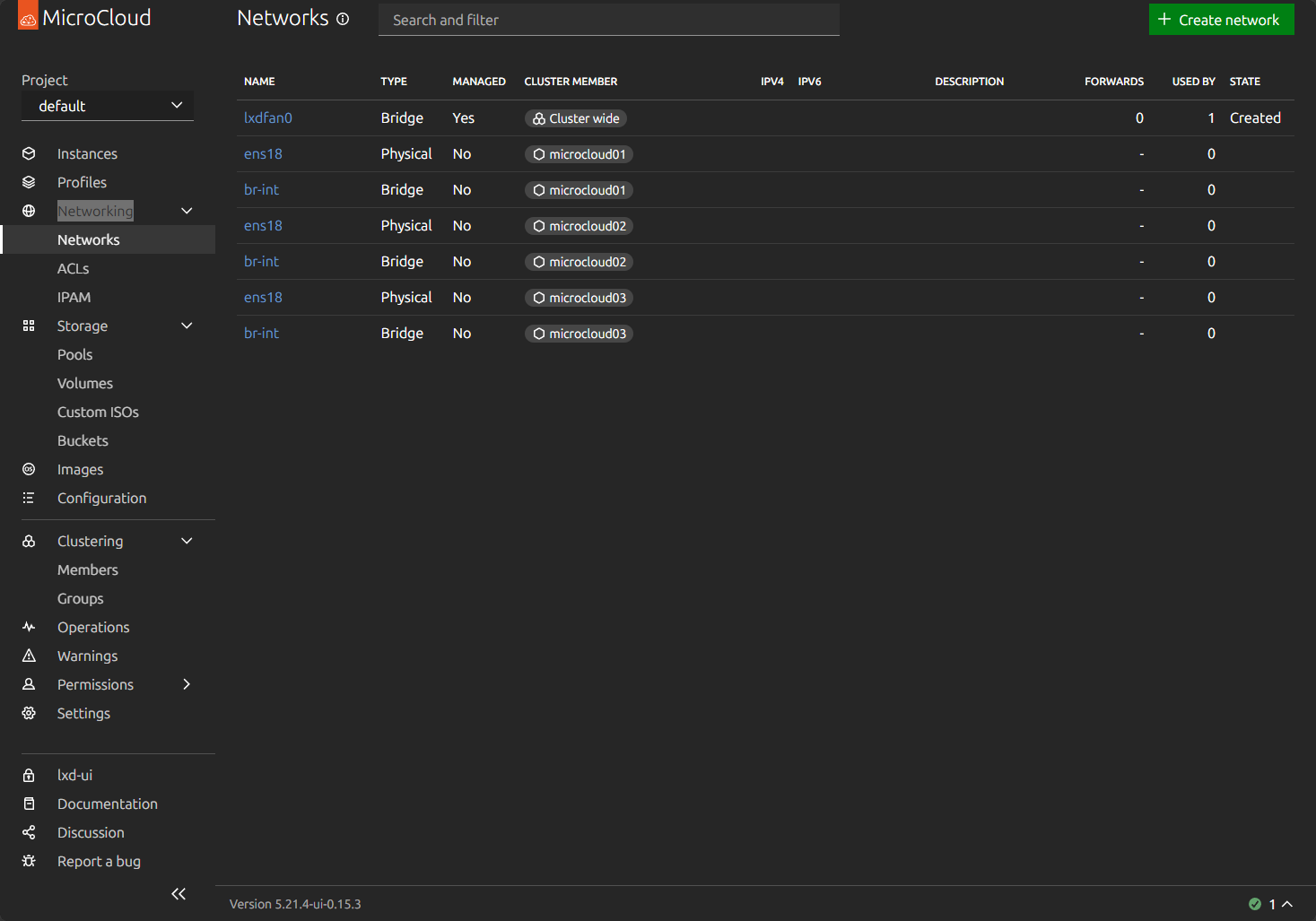Open ens18 network on microcloud01

[263, 153]
